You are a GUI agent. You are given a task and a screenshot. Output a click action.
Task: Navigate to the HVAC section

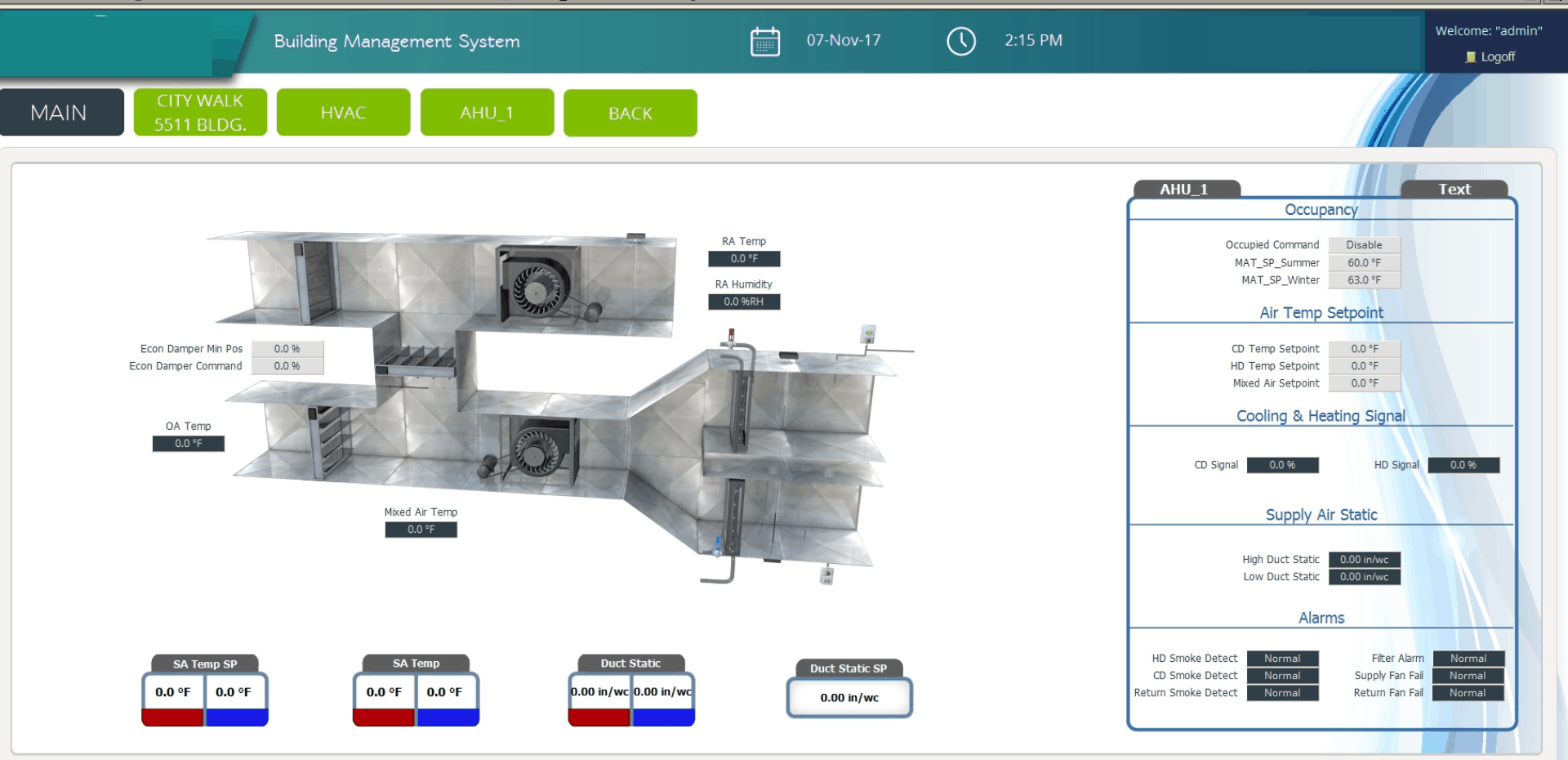pyautogui.click(x=343, y=113)
